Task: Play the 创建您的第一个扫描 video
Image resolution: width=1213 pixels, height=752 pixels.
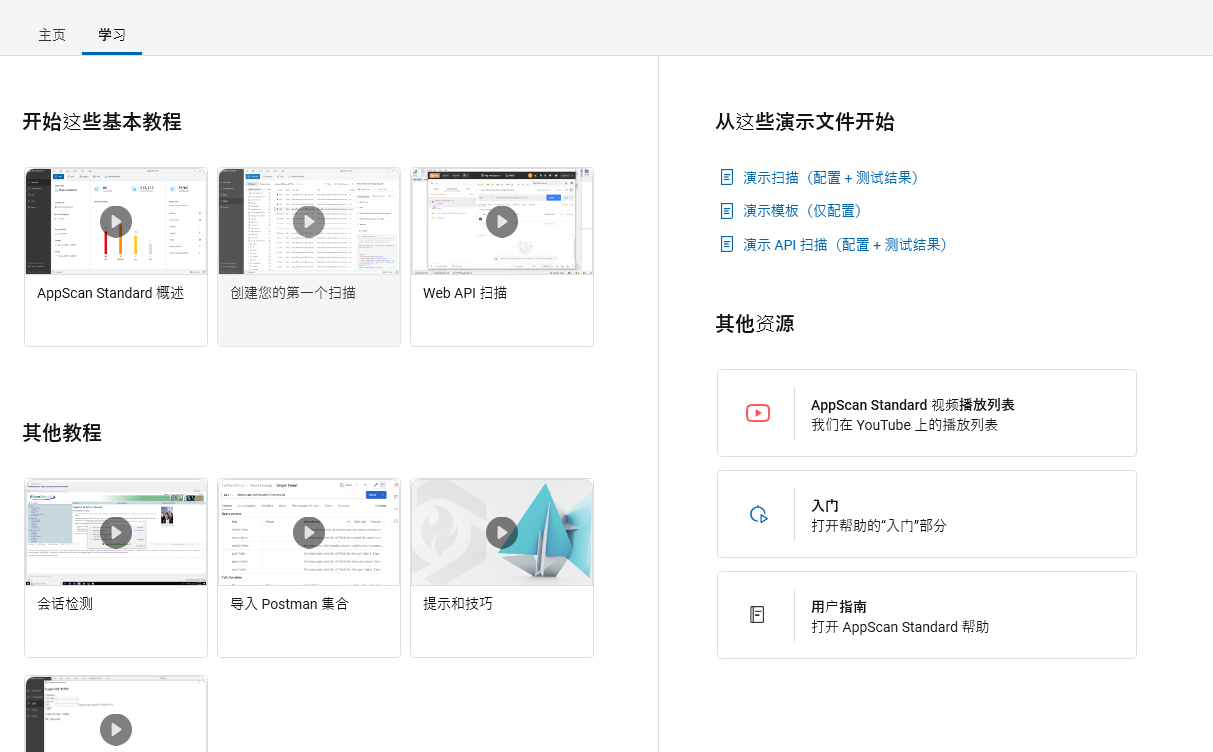Action: click(x=309, y=221)
